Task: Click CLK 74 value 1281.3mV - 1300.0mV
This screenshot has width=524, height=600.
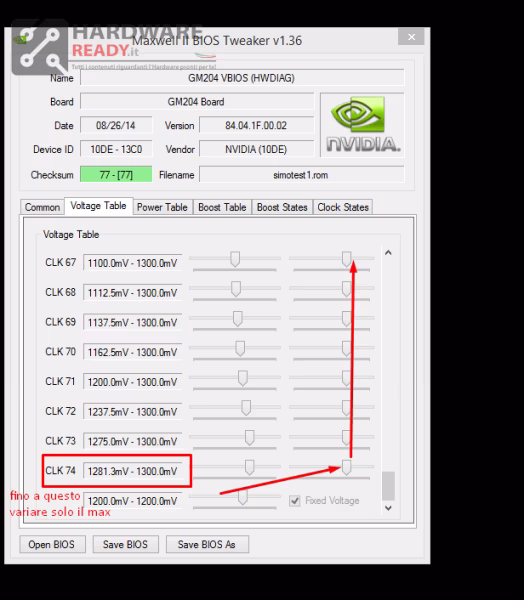Action: 132,471
